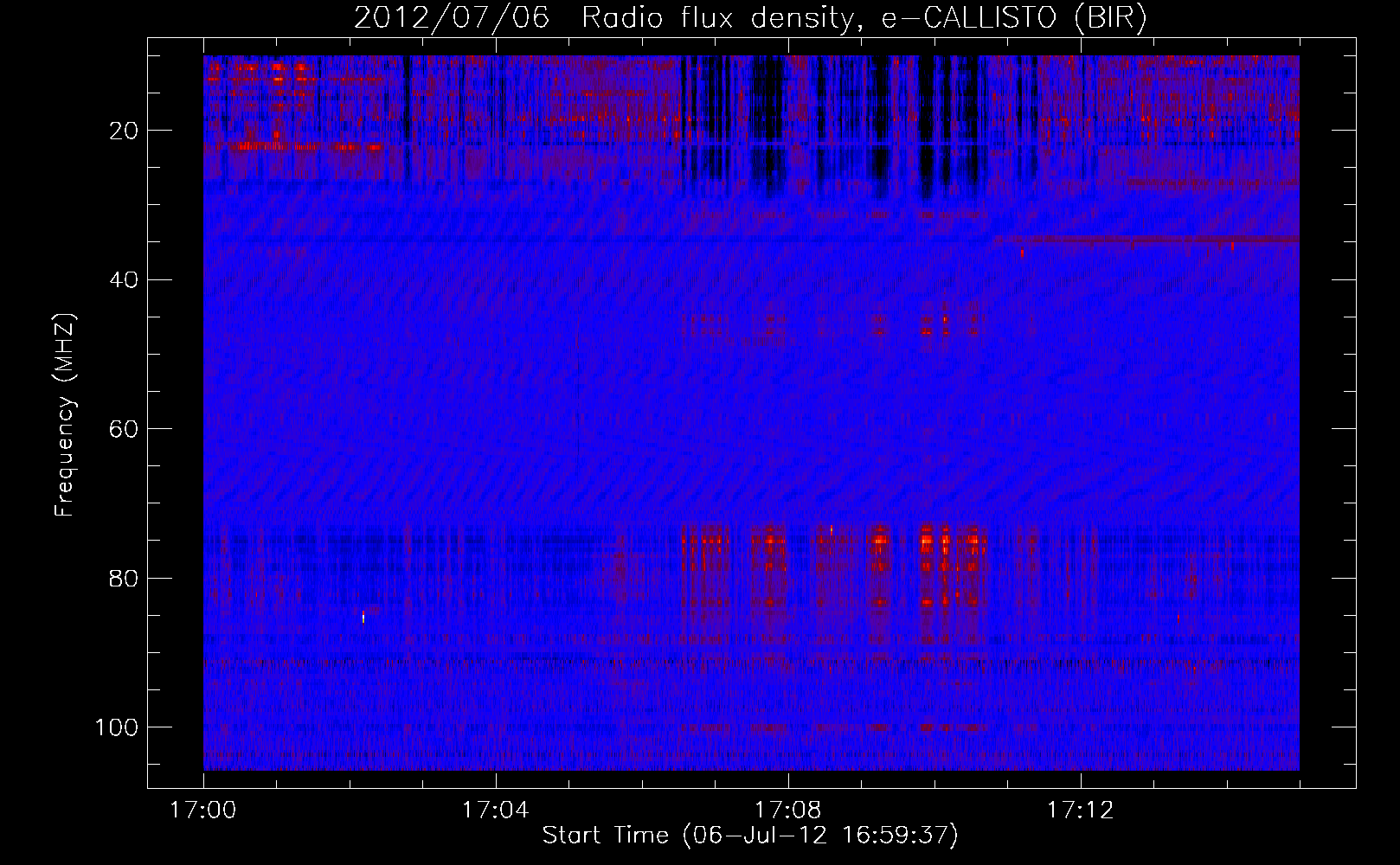Viewport: 1400px width, 865px height.
Task: Click the plot title '2012/07/06 Radio flux density'
Action: [x=750, y=18]
